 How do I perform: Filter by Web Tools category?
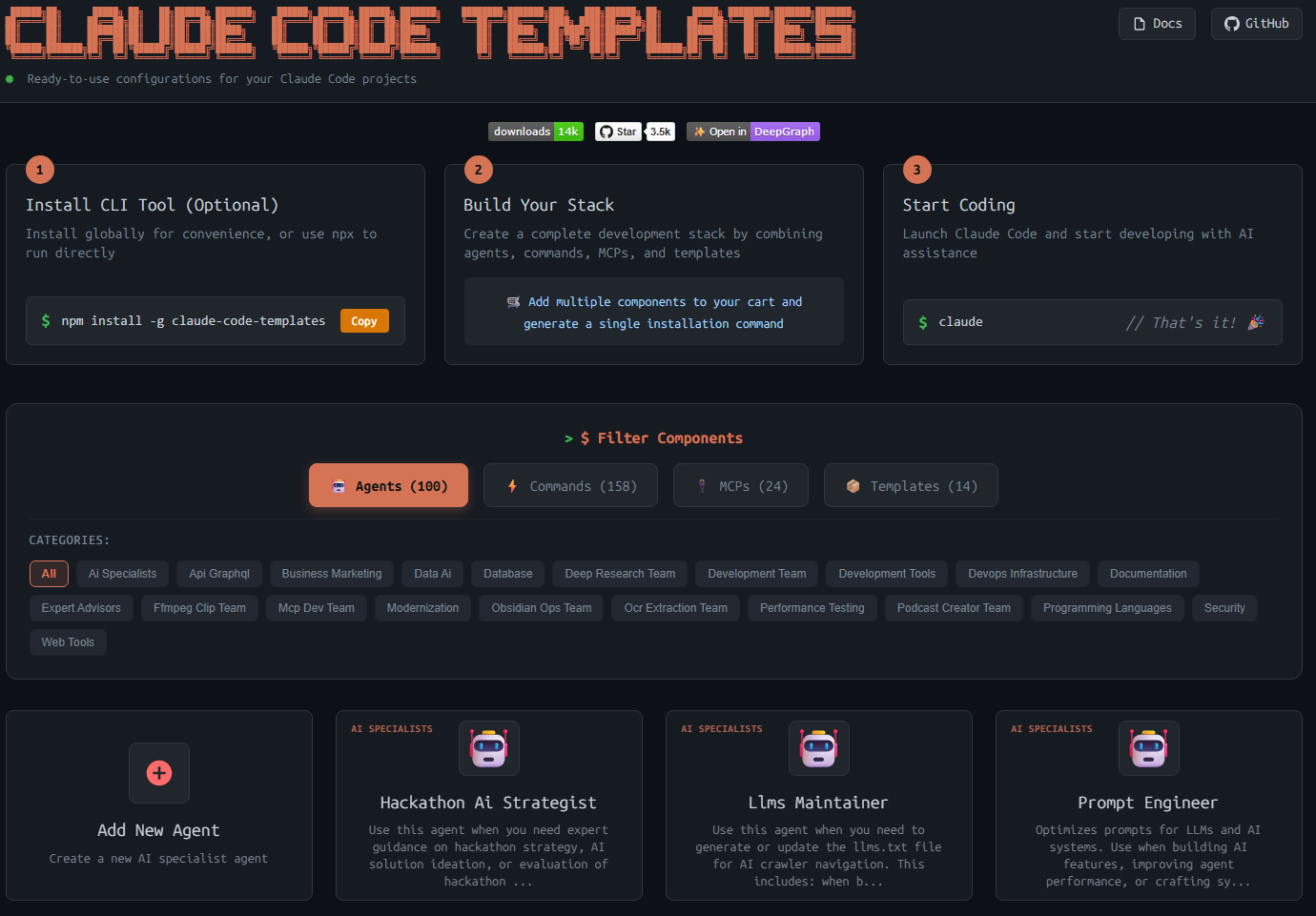click(68, 642)
